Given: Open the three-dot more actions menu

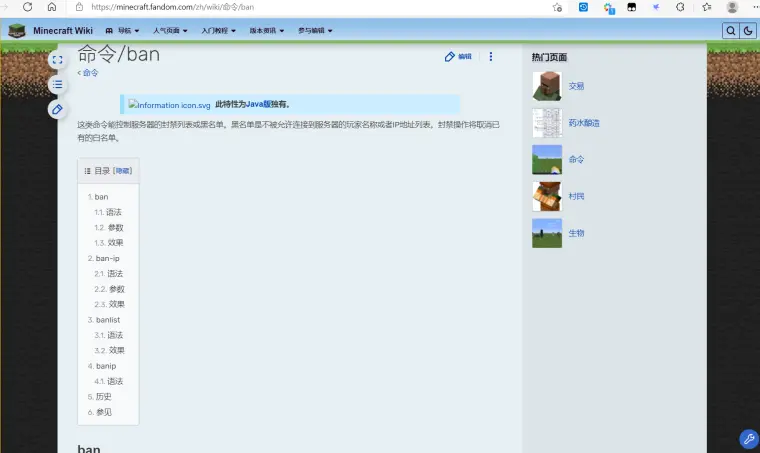Looking at the screenshot, I should pos(491,57).
